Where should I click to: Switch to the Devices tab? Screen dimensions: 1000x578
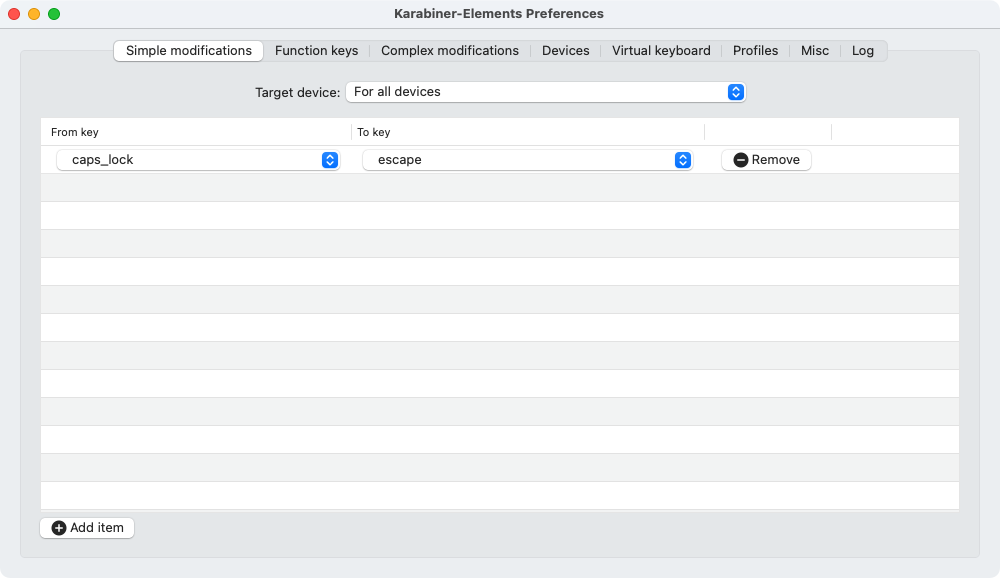tap(566, 51)
